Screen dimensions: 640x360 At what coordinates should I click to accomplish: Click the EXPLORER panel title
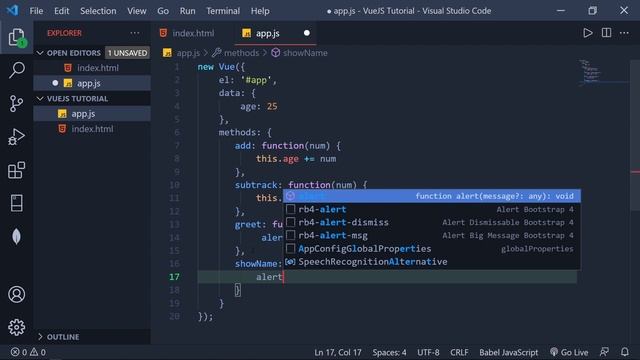coord(64,33)
